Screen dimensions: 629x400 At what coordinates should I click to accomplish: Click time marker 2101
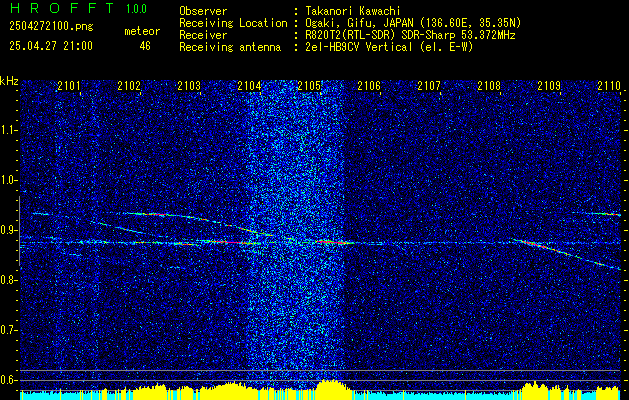(x=69, y=85)
